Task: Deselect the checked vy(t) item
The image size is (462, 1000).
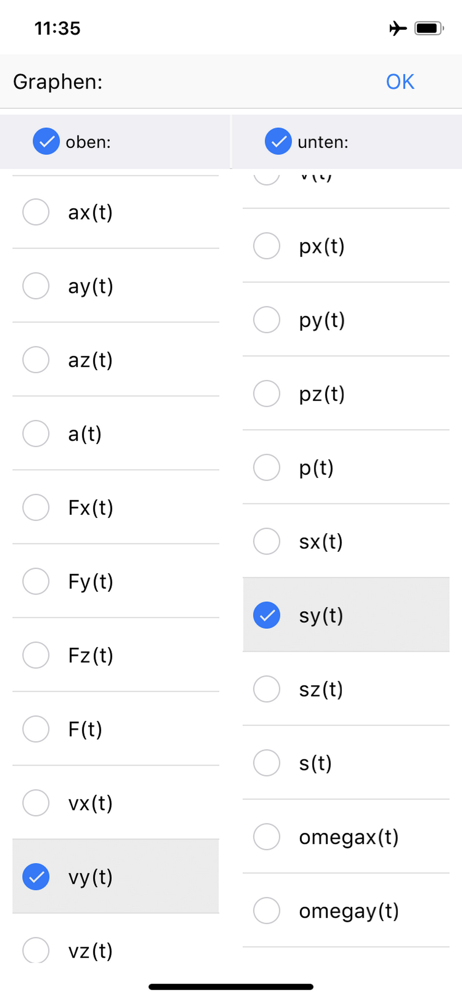Action: [116, 877]
